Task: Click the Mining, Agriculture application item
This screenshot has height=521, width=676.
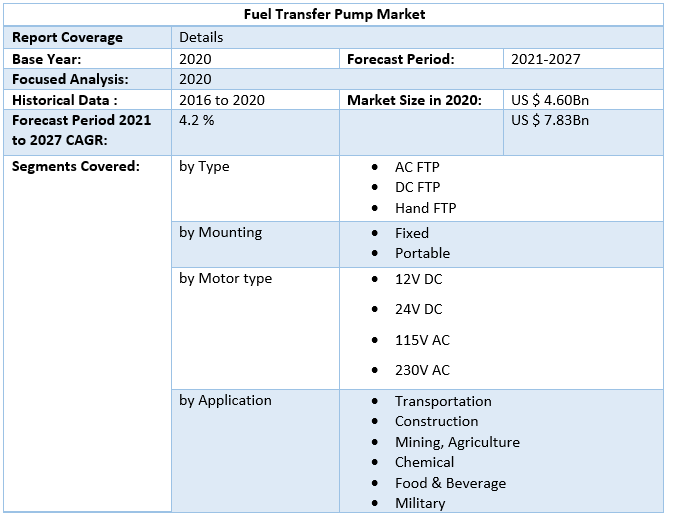Action: click(x=457, y=442)
